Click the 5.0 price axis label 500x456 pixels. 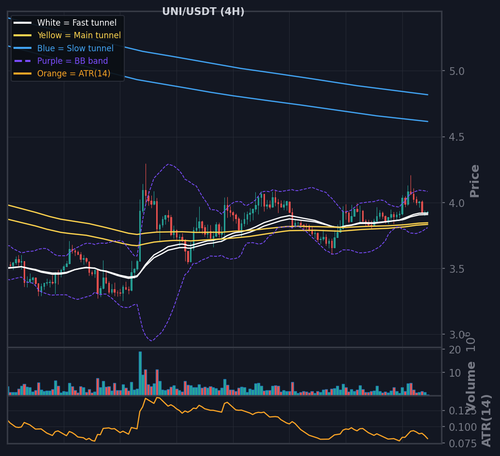coord(456,71)
